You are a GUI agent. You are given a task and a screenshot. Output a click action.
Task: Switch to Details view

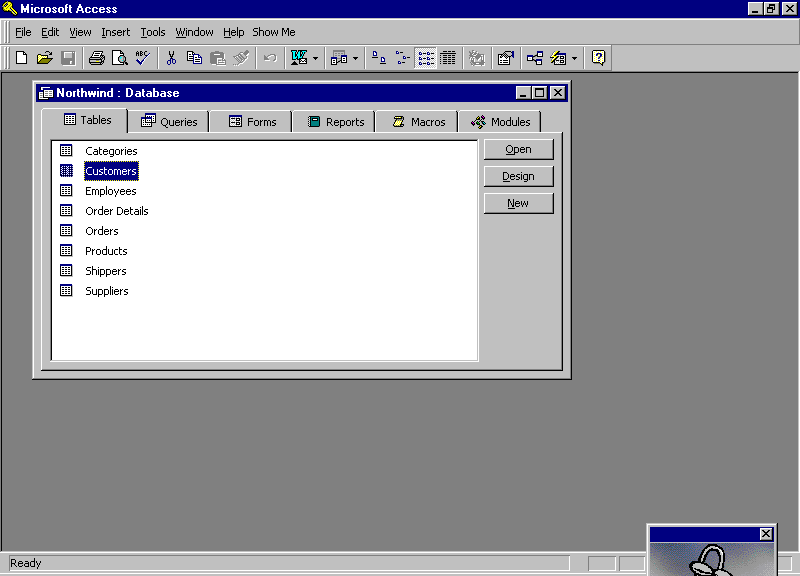[449, 58]
